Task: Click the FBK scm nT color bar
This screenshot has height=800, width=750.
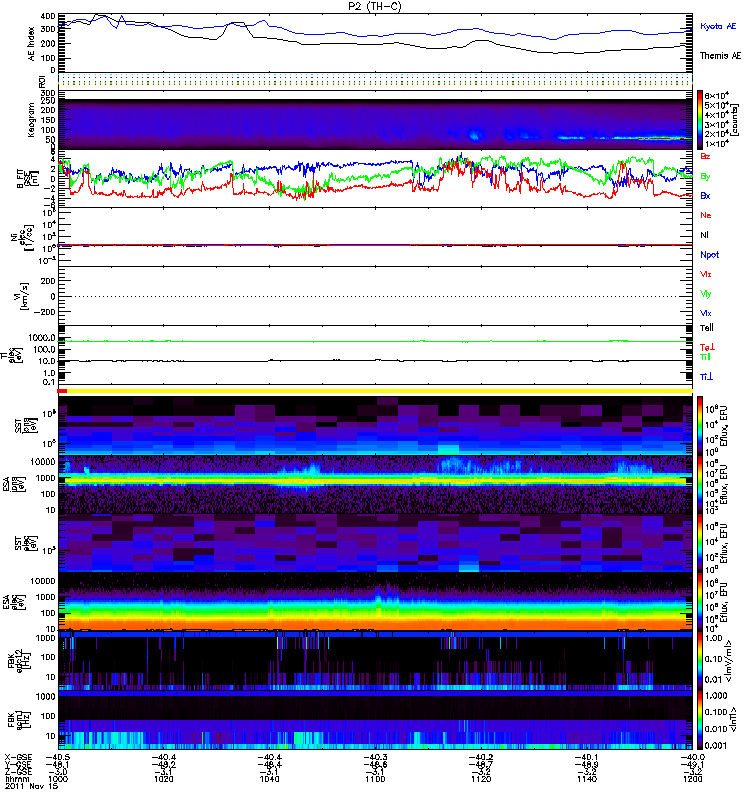Action: click(699, 720)
